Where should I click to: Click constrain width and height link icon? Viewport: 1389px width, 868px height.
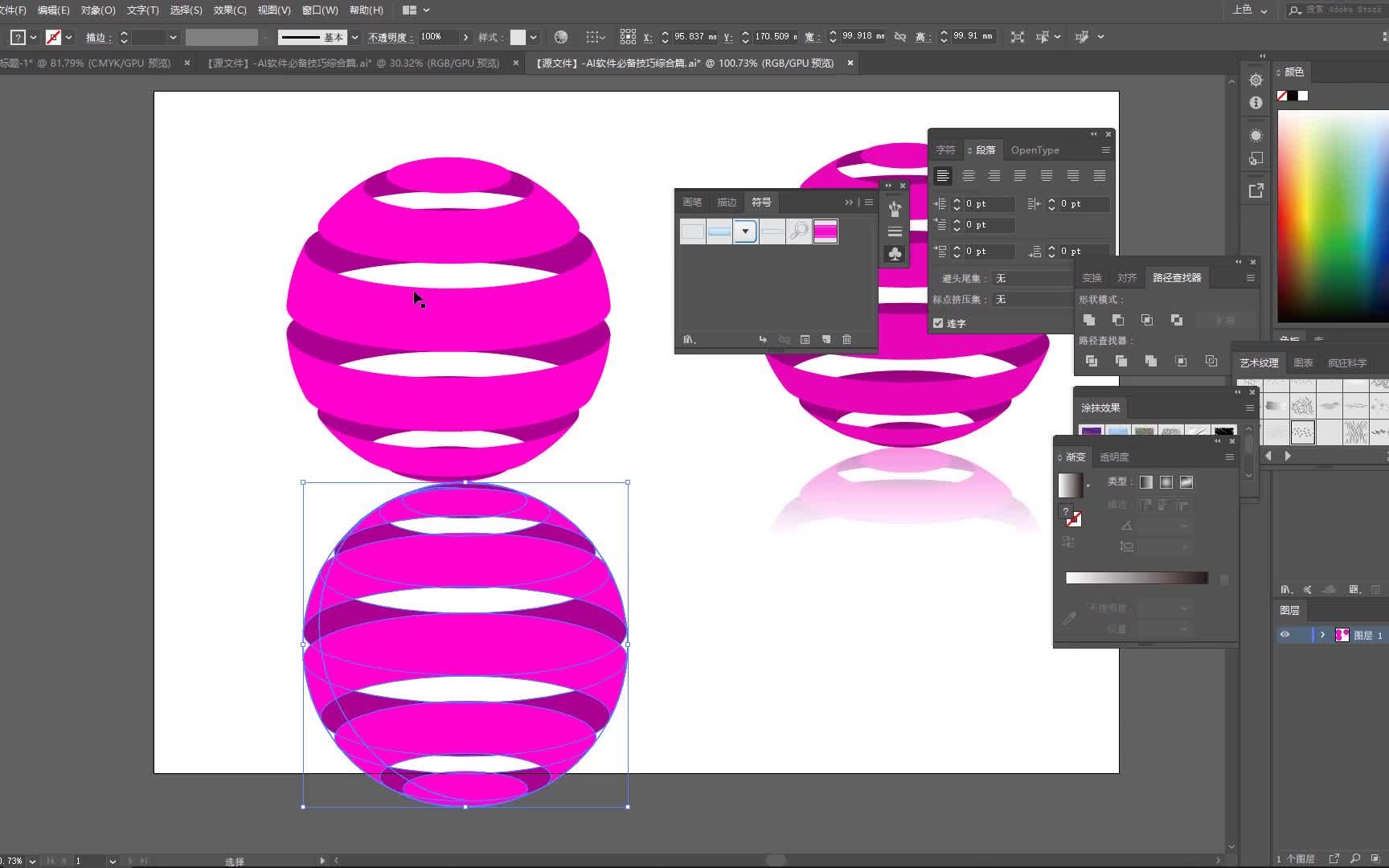(x=900, y=37)
